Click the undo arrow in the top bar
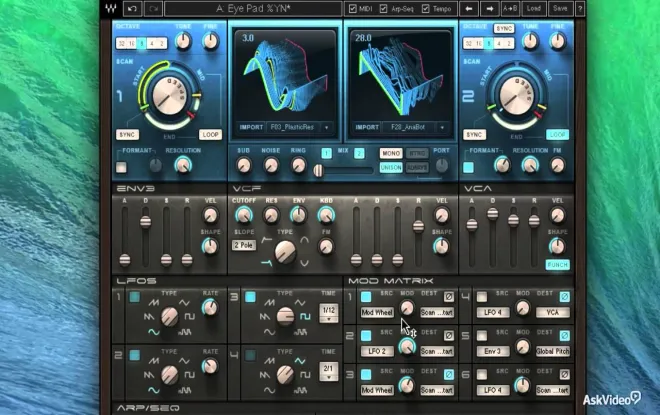 click(132, 8)
